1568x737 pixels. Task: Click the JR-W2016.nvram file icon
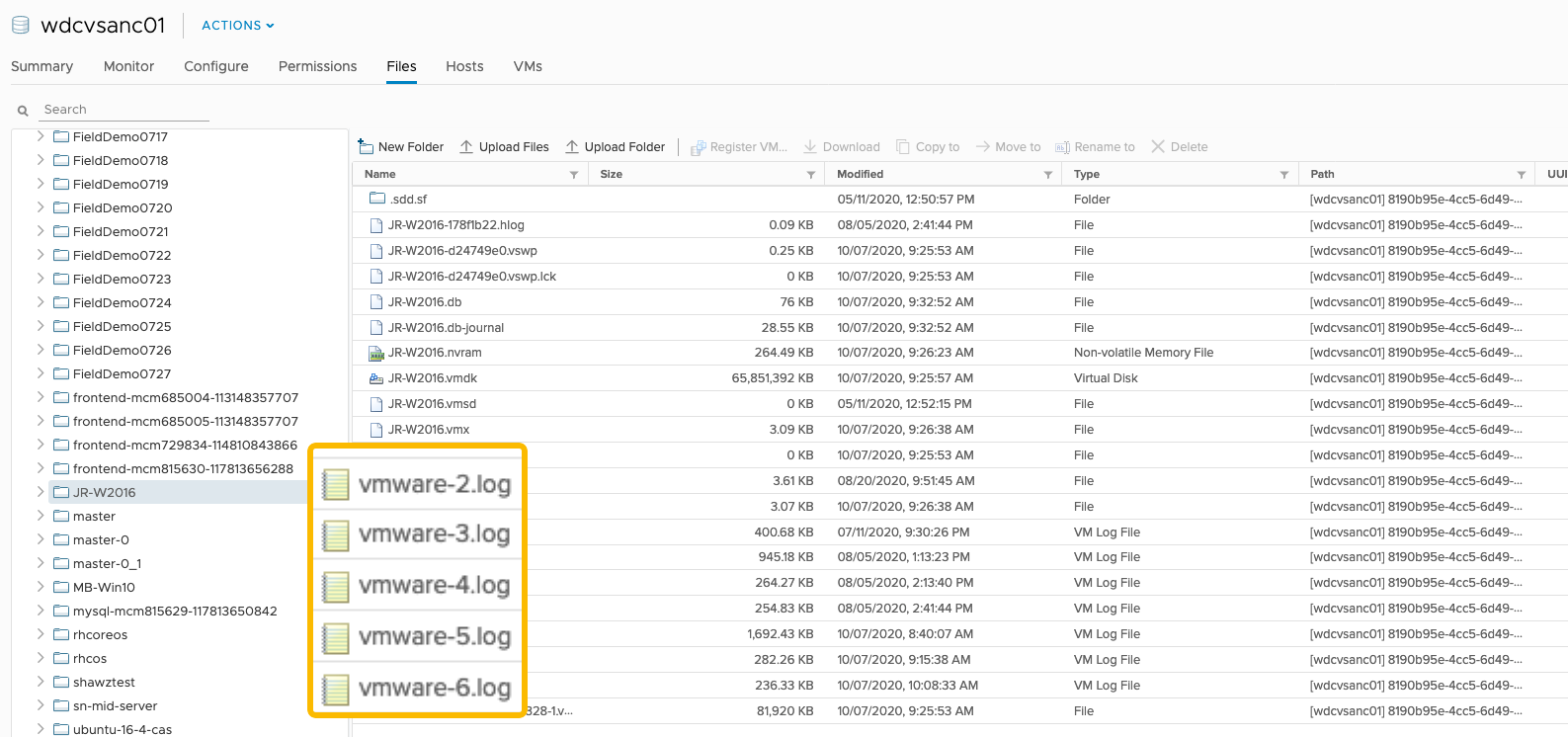376,353
